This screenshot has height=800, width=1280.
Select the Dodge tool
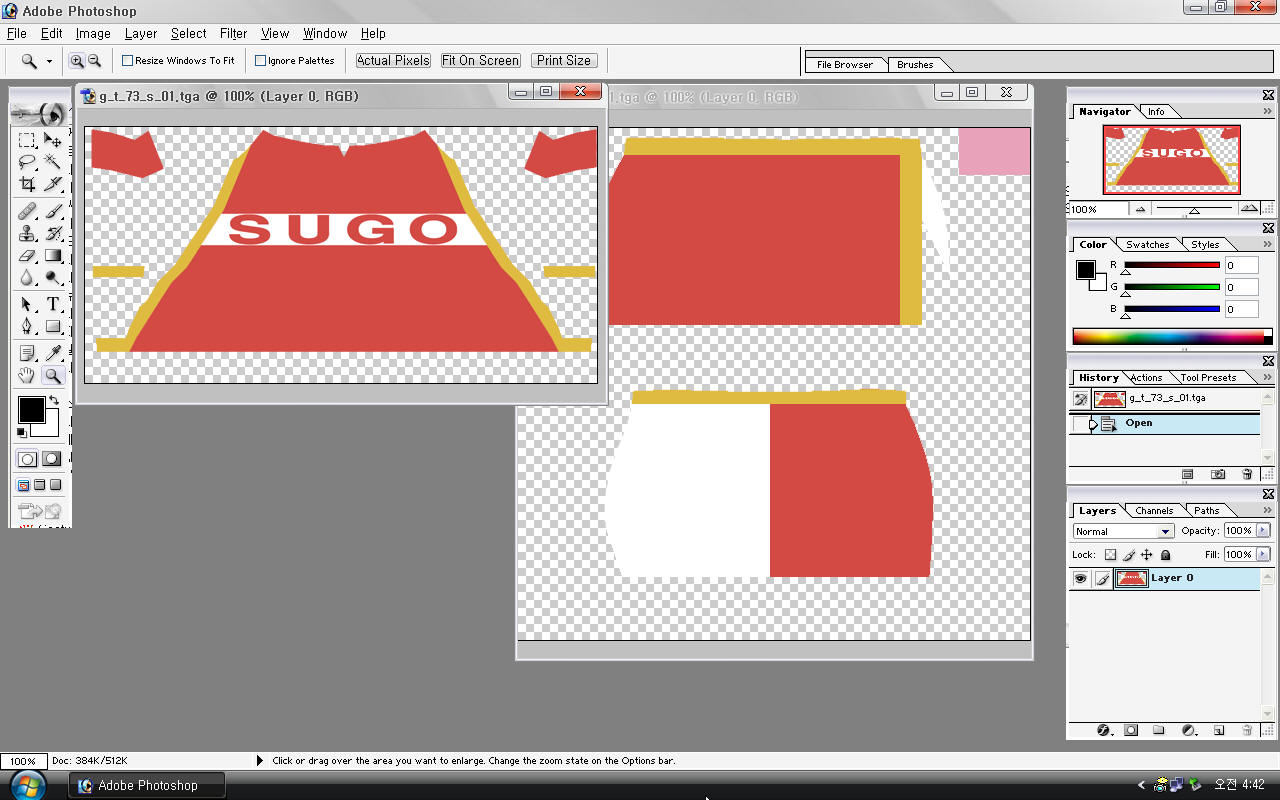53,278
